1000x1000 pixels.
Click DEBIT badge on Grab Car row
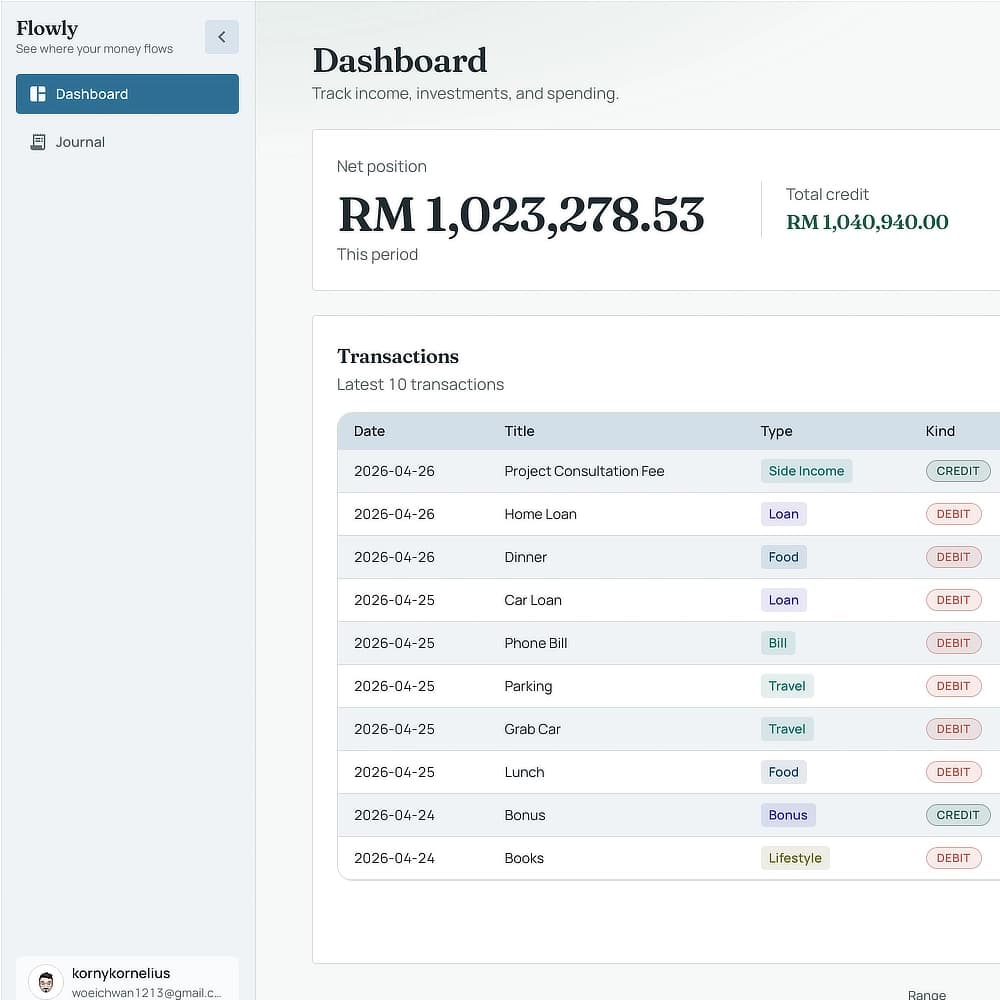tap(953, 729)
